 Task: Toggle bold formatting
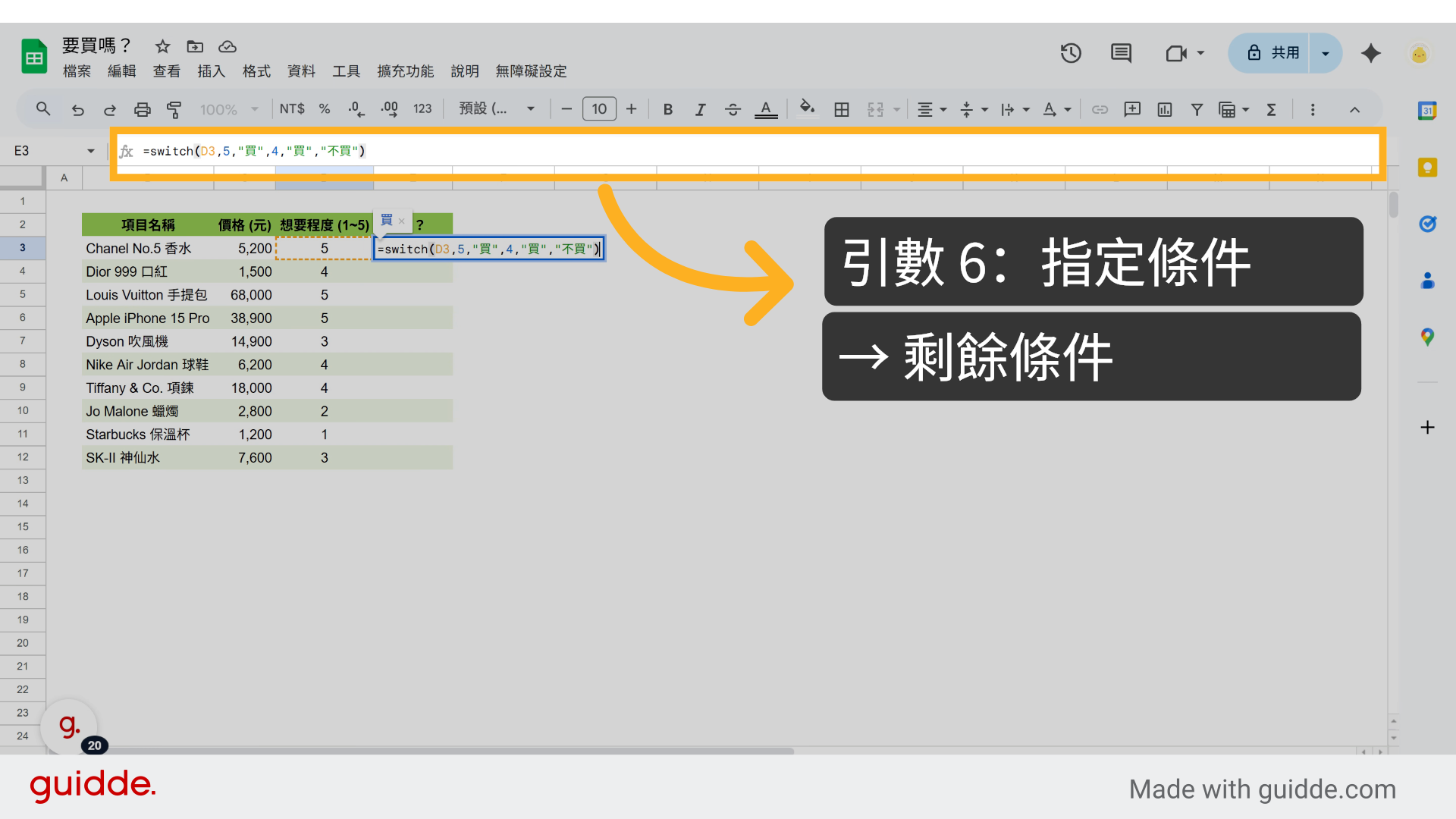tap(667, 109)
